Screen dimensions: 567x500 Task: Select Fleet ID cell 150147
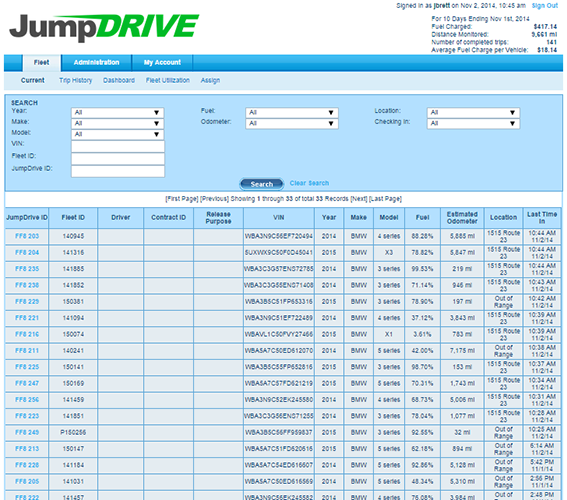coord(73,449)
